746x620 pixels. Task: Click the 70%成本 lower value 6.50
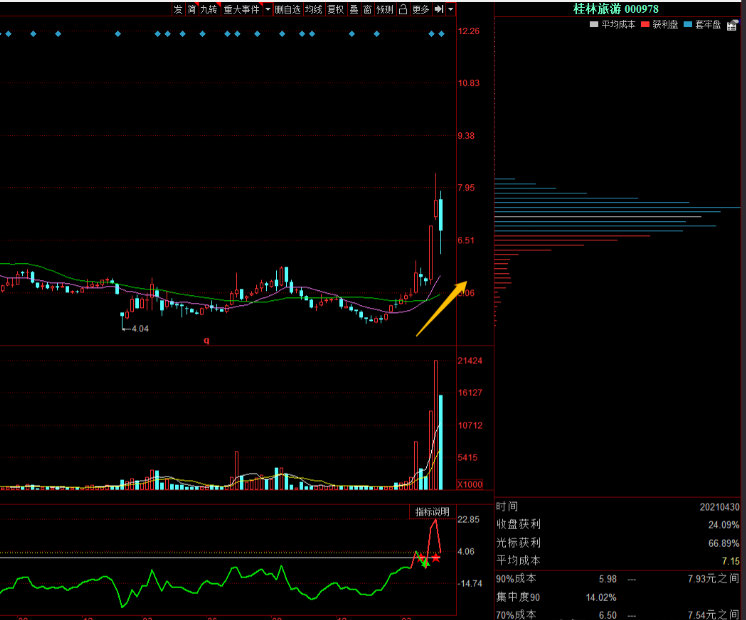coord(608,615)
